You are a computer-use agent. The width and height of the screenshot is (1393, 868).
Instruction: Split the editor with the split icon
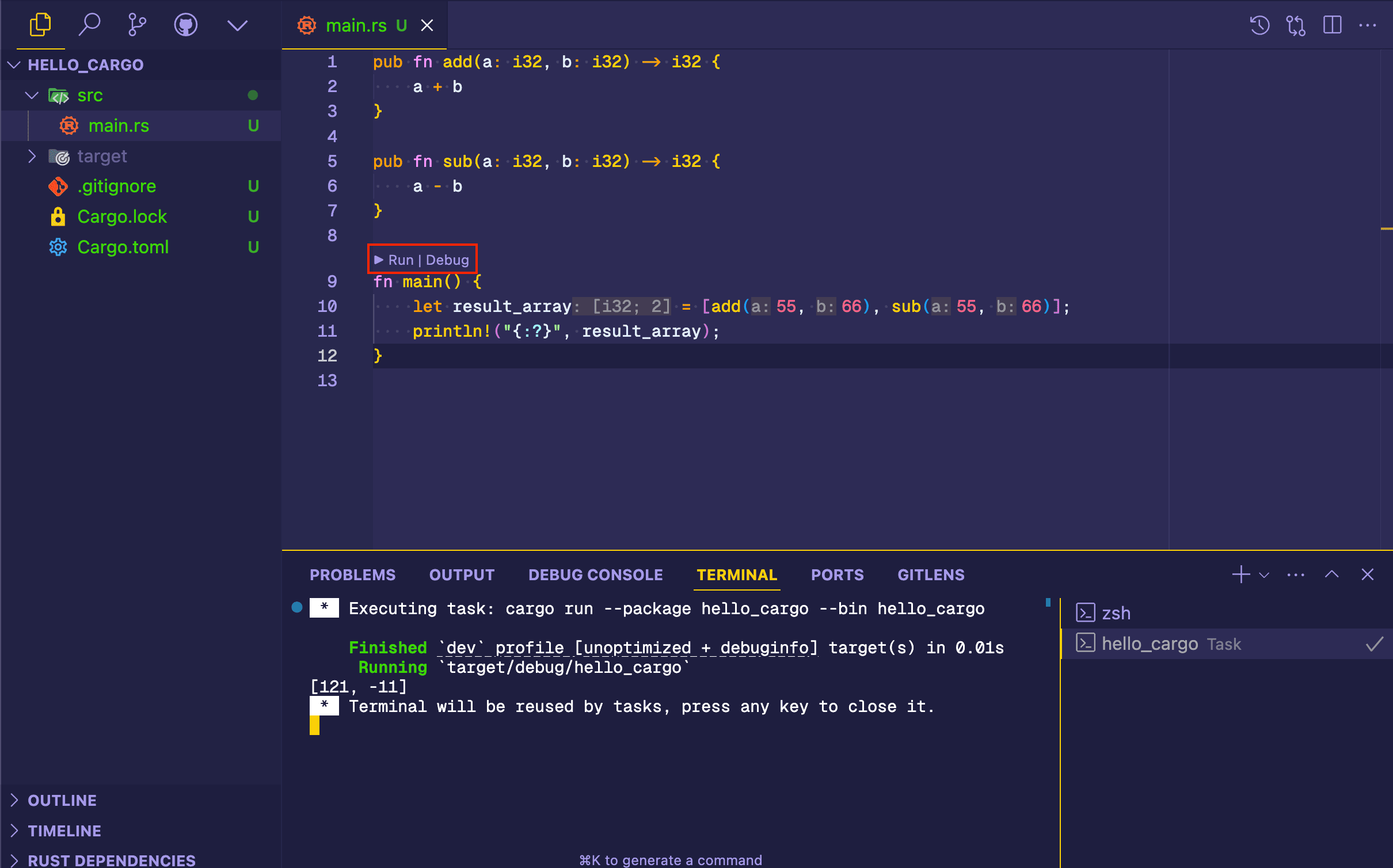(x=1332, y=25)
